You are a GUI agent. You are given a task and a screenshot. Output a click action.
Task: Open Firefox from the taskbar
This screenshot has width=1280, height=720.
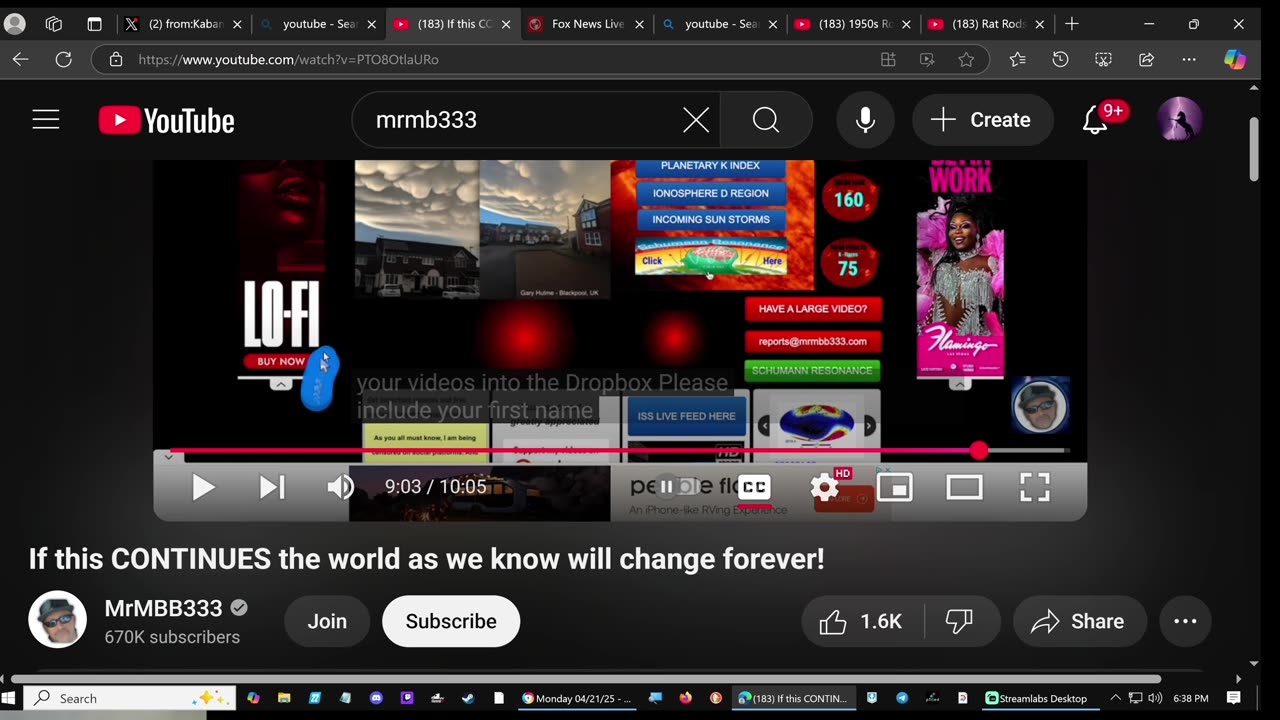click(x=685, y=698)
